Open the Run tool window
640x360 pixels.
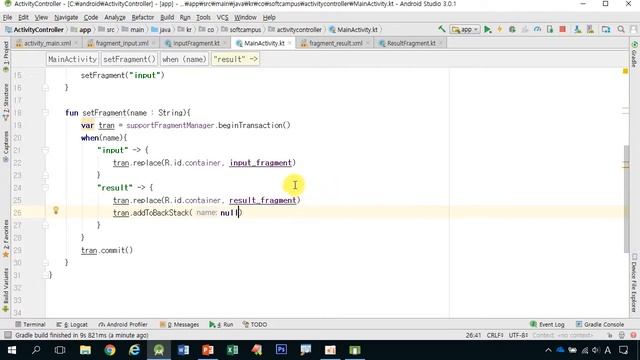(221, 324)
